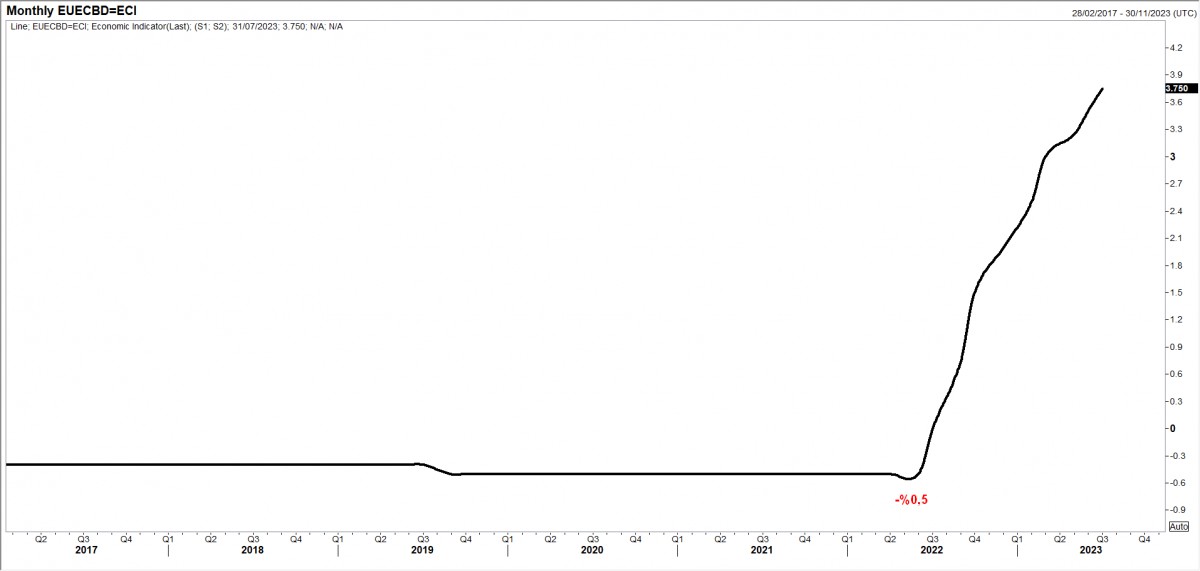Screen dimensions: 1200x571
Task: Click the 2020 year label on time axis
Action: point(592,550)
